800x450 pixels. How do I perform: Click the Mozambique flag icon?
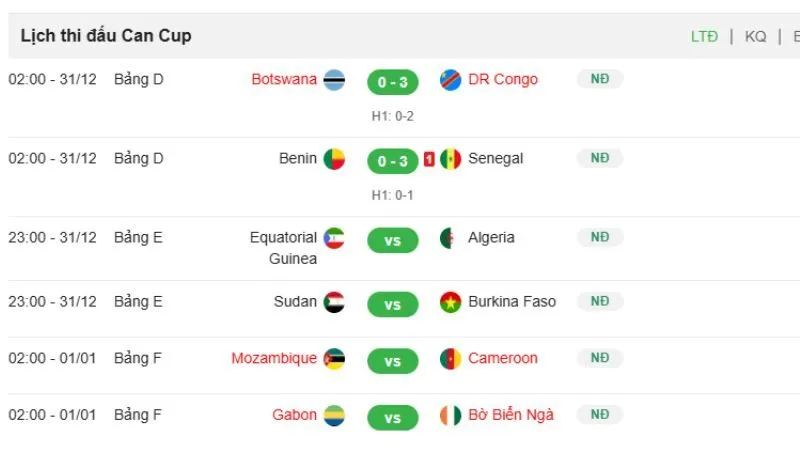334,359
